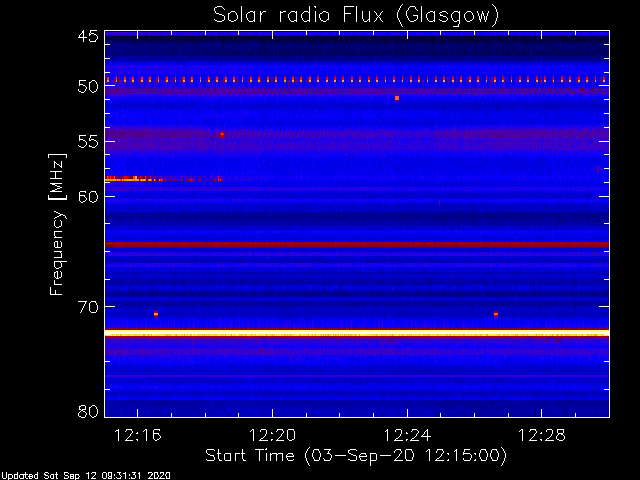Screen dimensions: 640x480
Task: Click the 12:20 time tick label
Action: click(272, 435)
